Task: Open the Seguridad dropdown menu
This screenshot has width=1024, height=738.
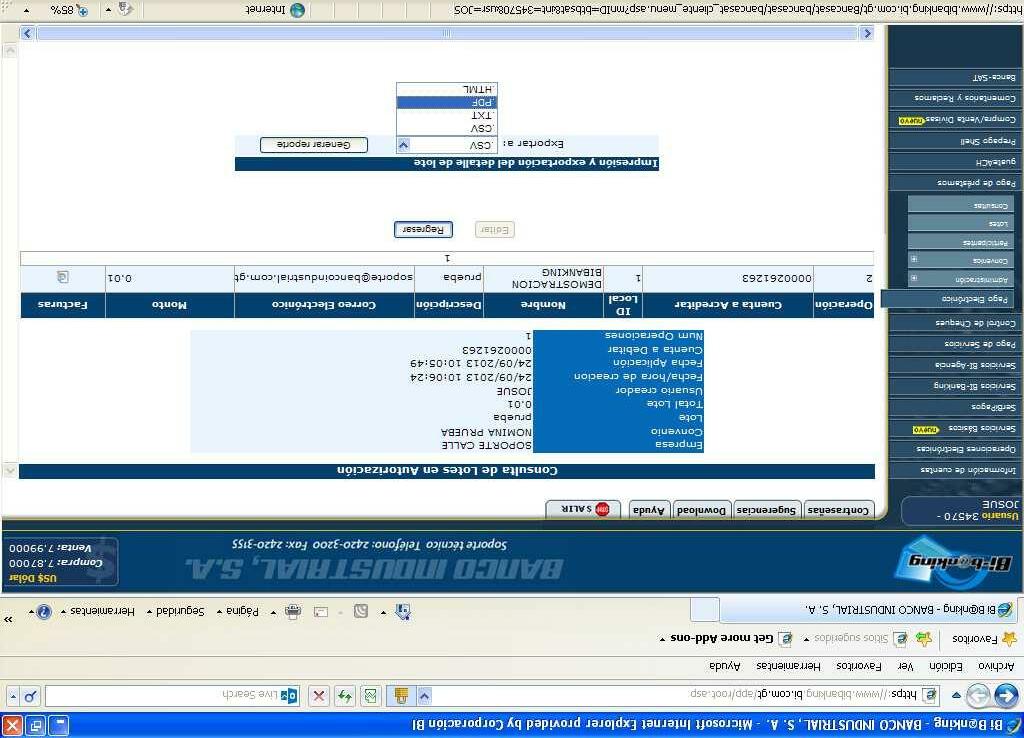Action: tap(176, 611)
